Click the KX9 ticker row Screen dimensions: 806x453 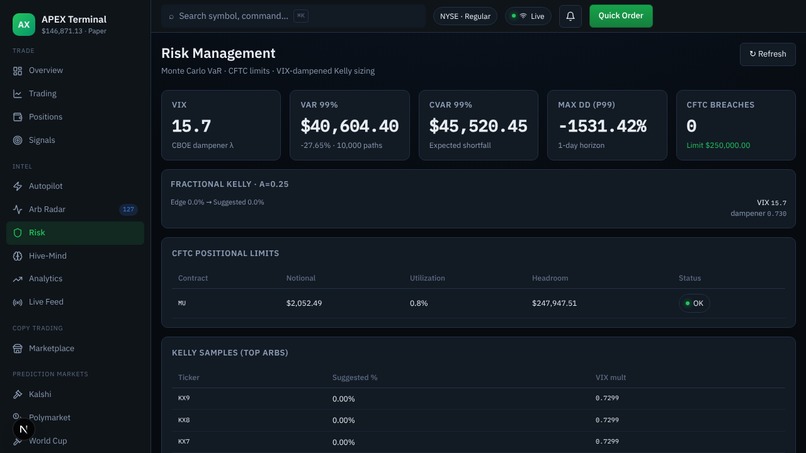click(x=478, y=398)
